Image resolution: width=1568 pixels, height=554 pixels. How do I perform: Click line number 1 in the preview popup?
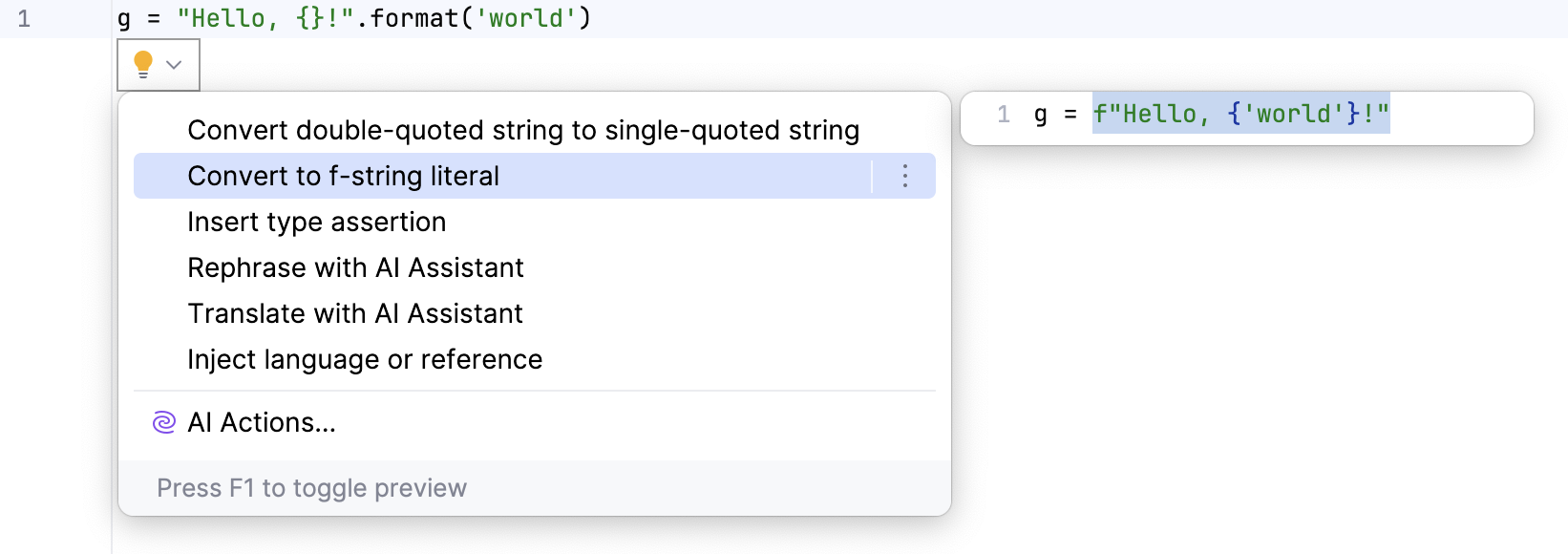[1003, 115]
